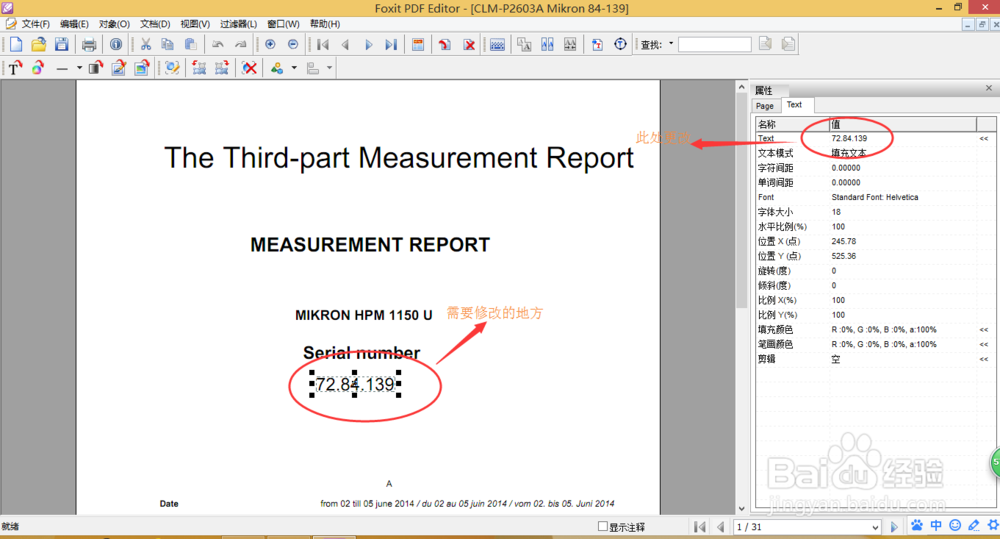Go to next page in top toolbar

click(x=369, y=45)
